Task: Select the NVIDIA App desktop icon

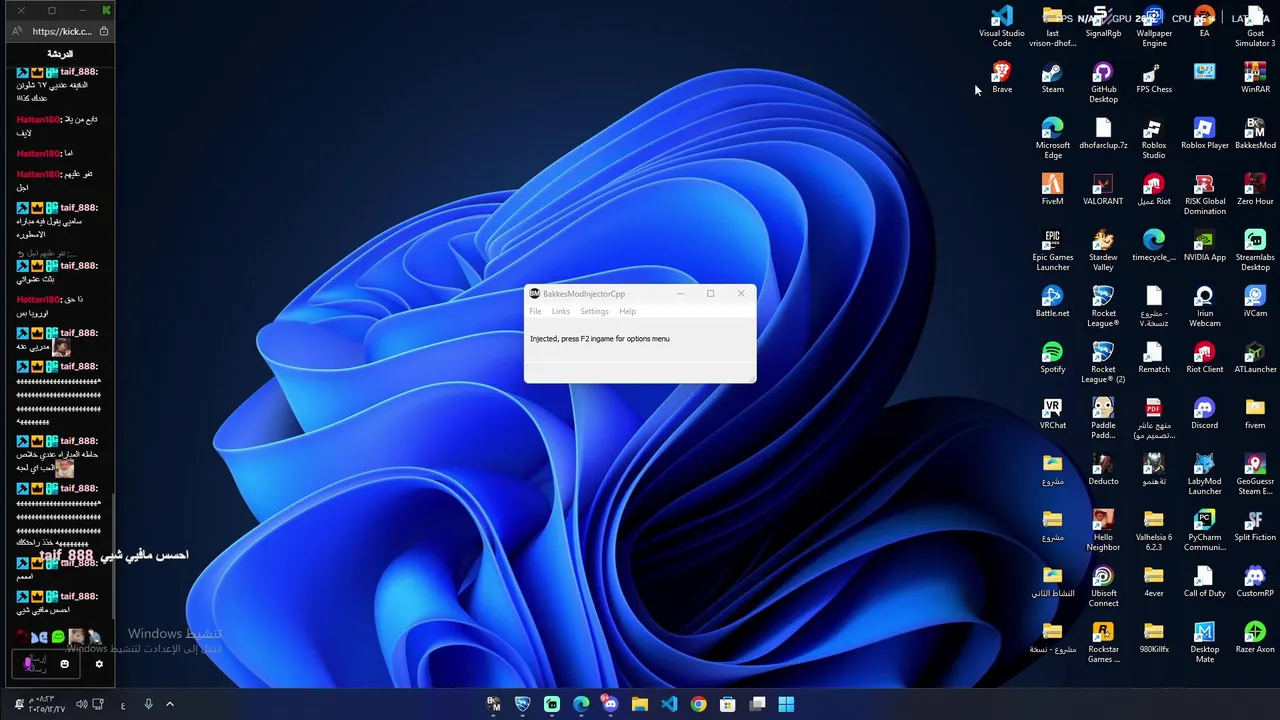Action: pyautogui.click(x=1205, y=245)
